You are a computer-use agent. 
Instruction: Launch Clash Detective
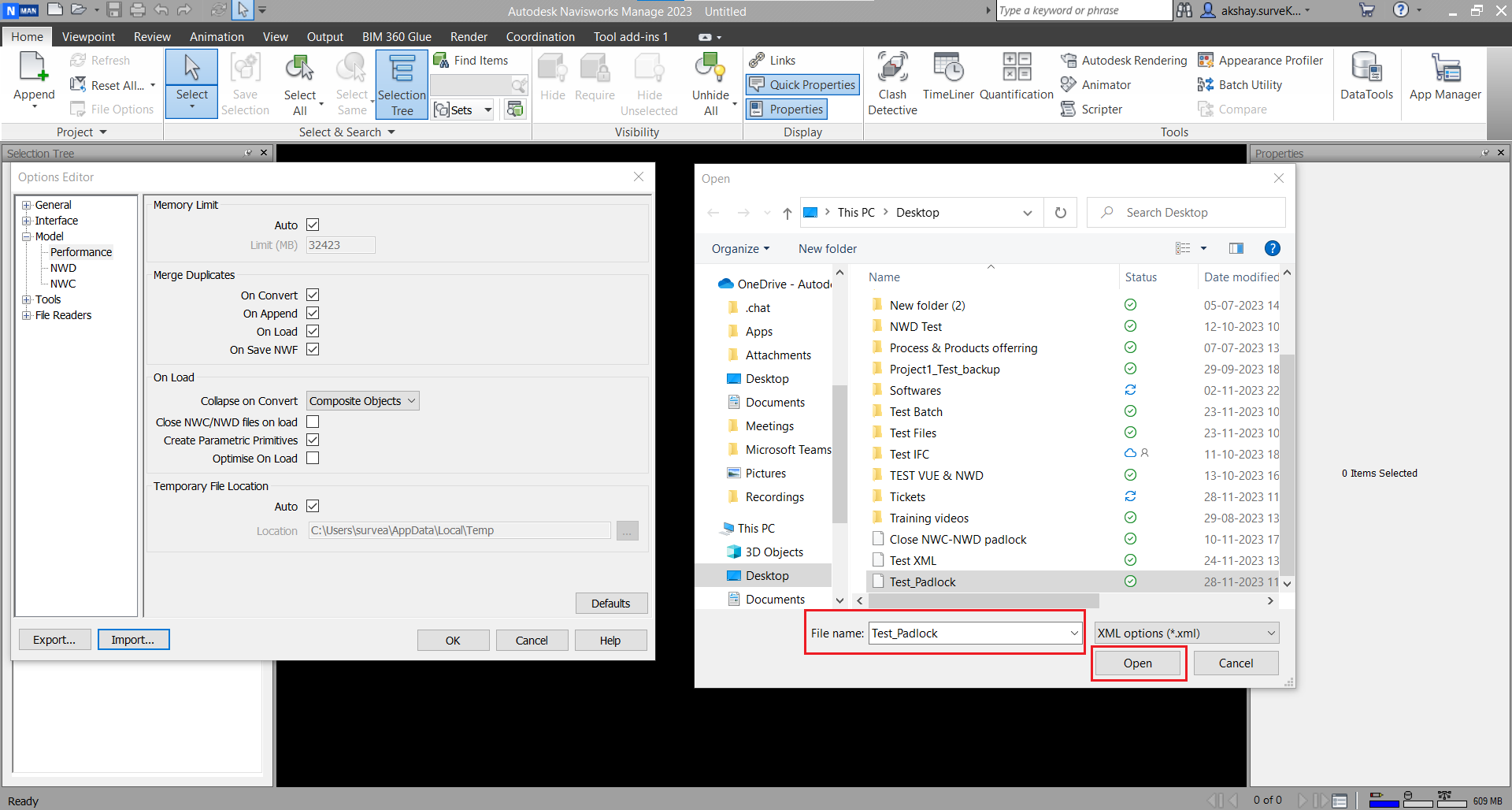coord(892,84)
